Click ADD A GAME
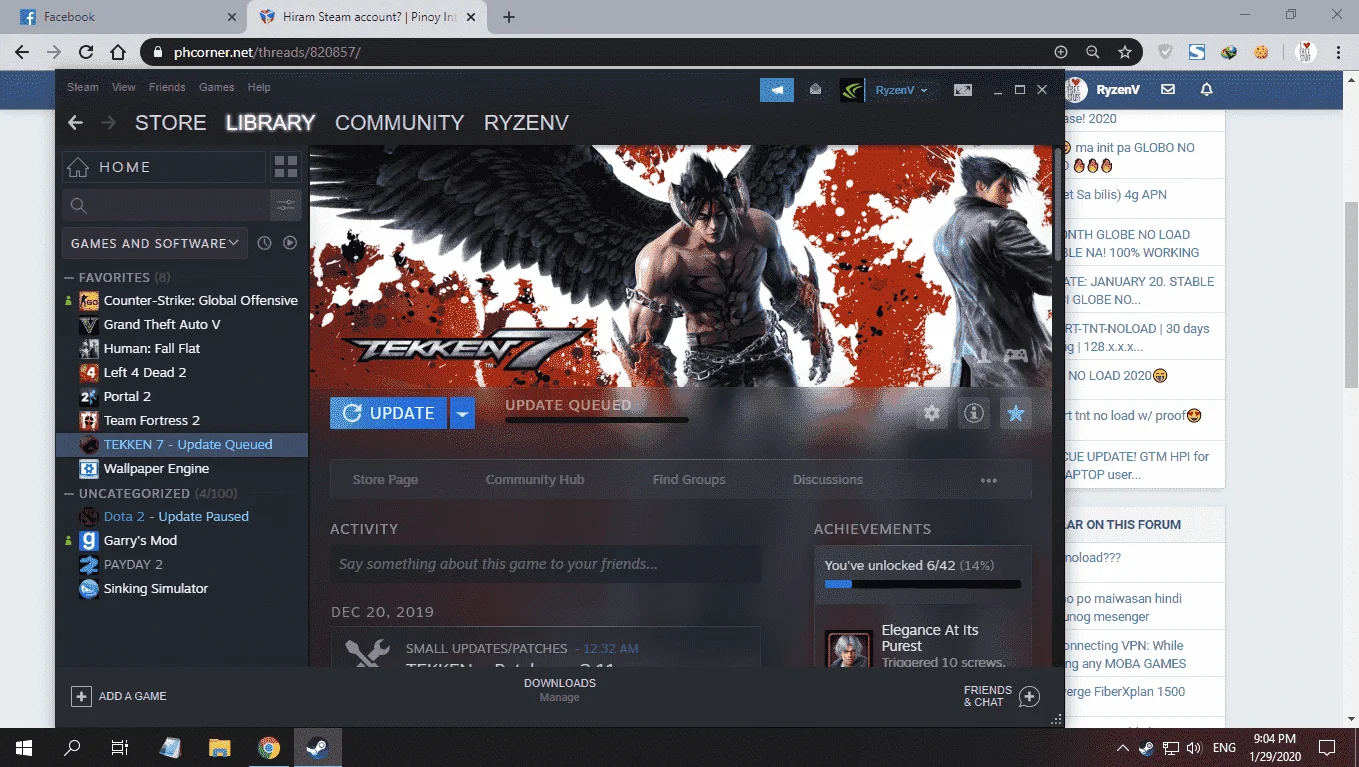This screenshot has height=767, width=1359. click(x=119, y=696)
